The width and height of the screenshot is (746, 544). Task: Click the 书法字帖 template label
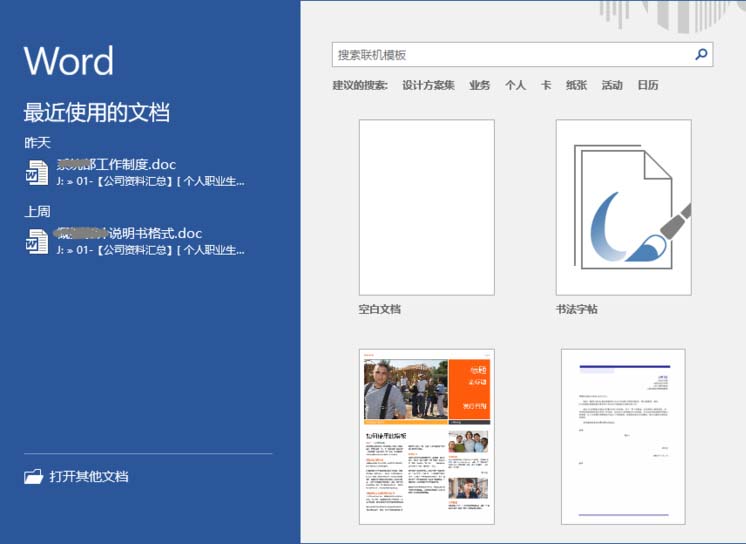(x=577, y=309)
